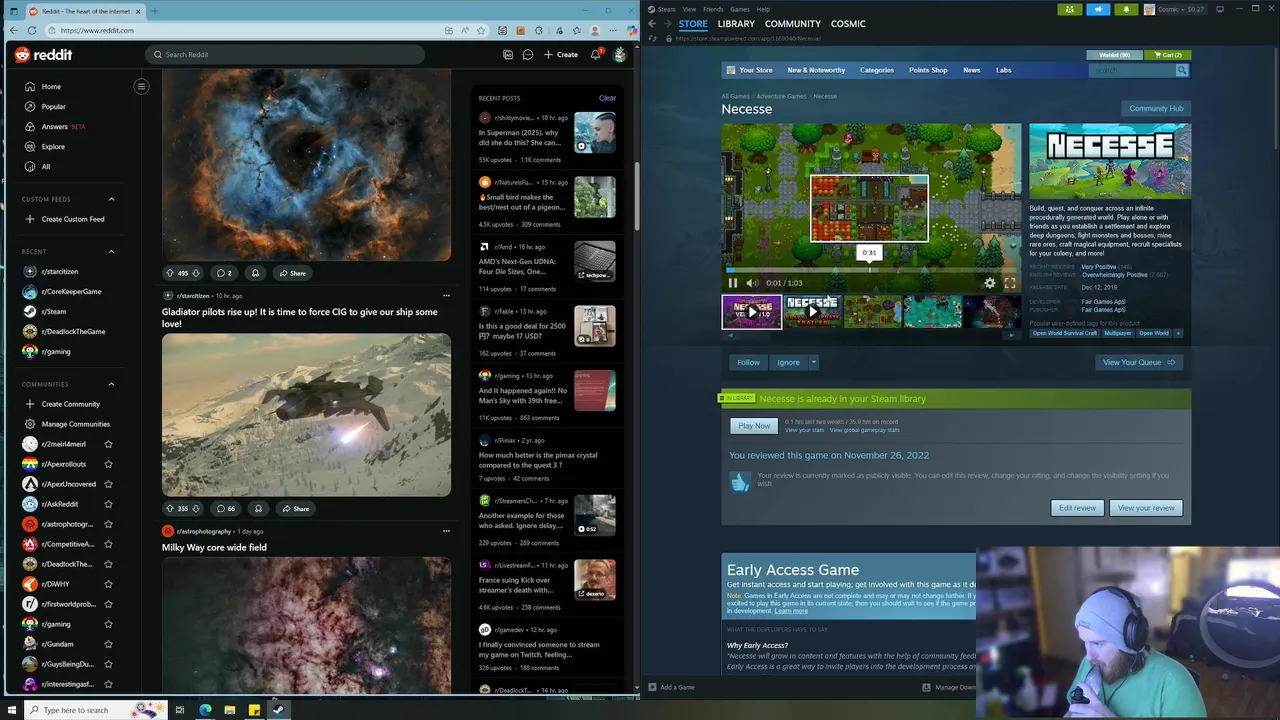
Task: Follow Necesse on Steam
Action: point(748,362)
